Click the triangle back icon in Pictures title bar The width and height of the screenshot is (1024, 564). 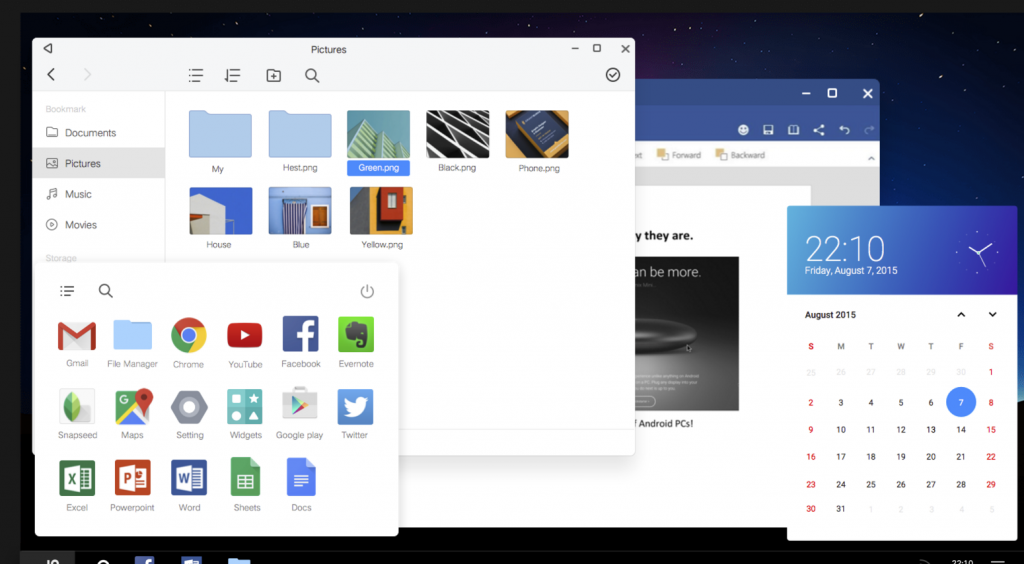[x=48, y=48]
